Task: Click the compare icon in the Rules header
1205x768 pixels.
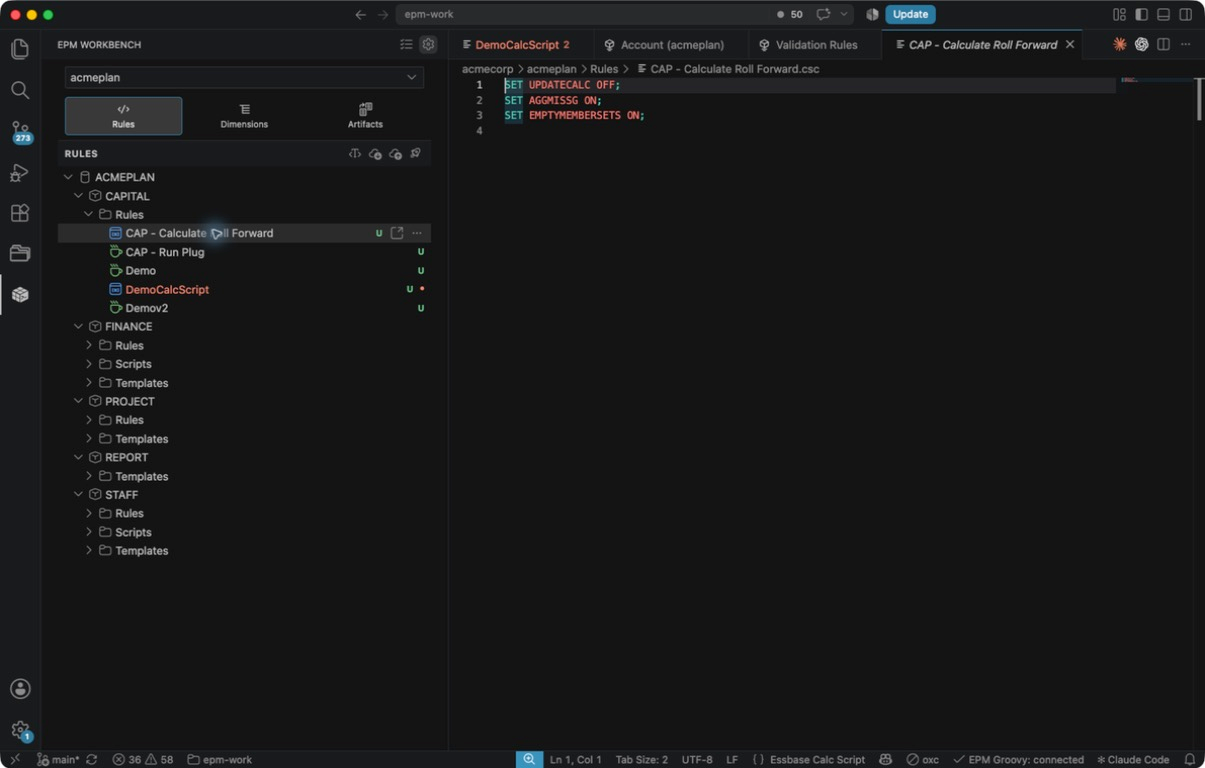Action: pos(354,154)
